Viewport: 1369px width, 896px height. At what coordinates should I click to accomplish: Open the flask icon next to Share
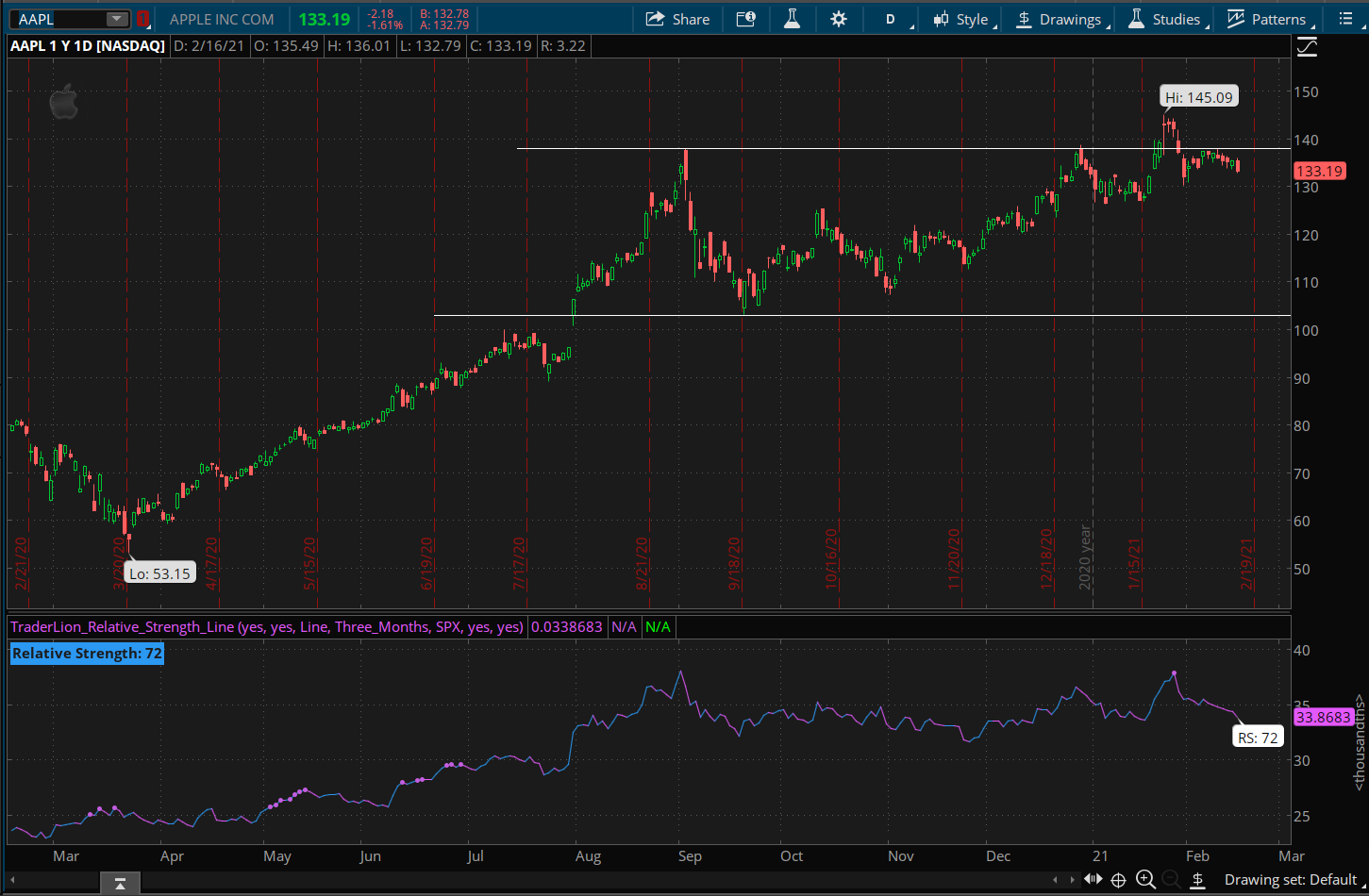[792, 19]
